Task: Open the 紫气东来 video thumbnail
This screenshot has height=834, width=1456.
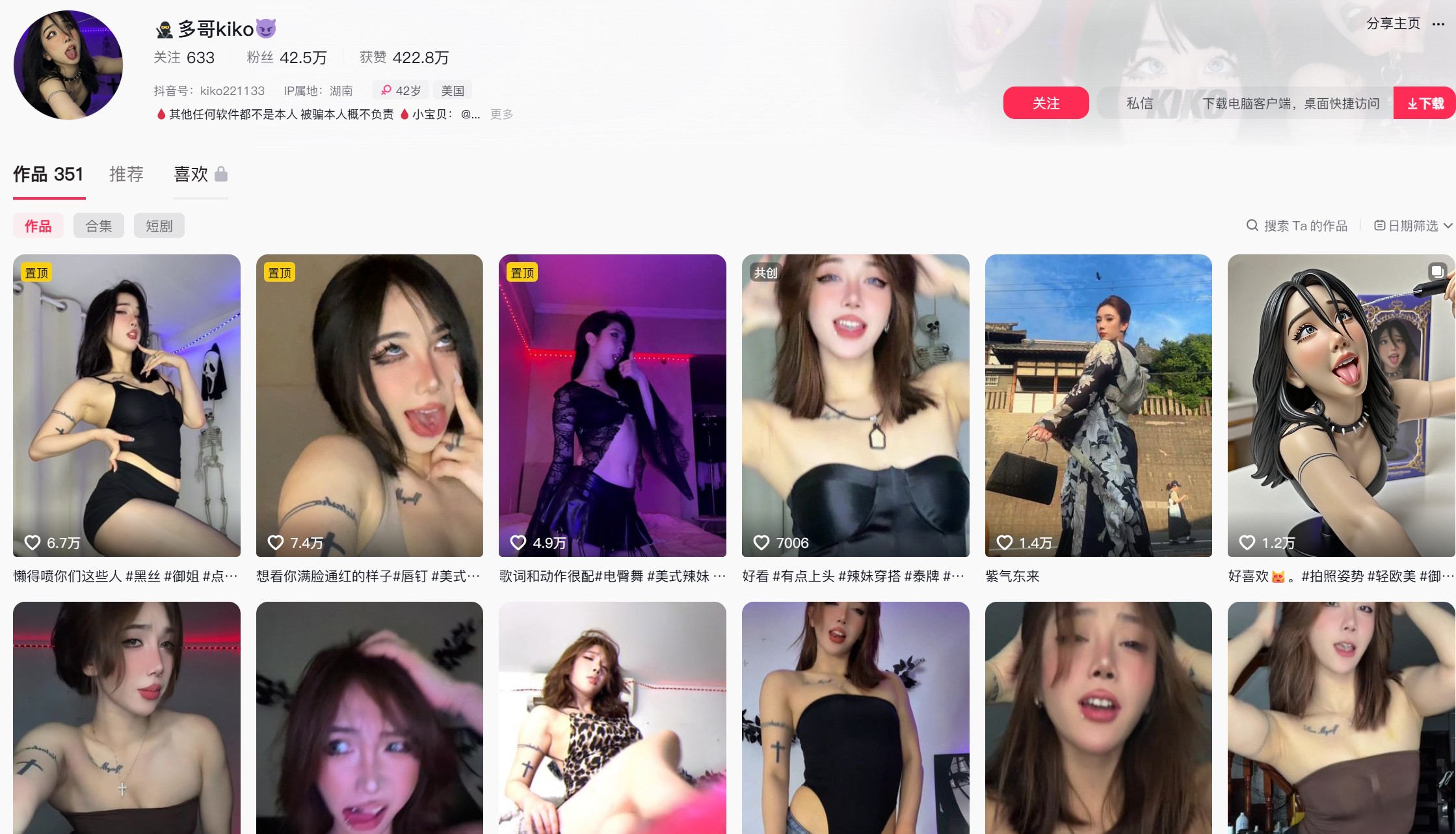Action: point(1098,405)
